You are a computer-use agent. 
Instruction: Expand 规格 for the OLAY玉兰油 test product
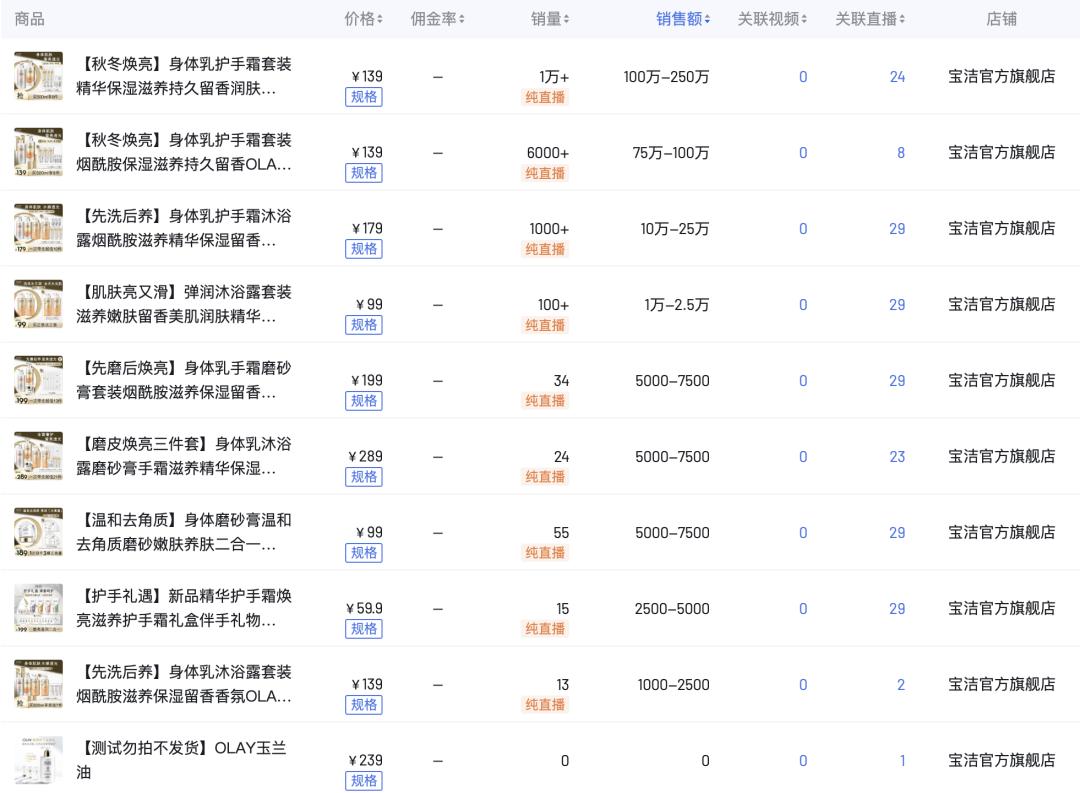tap(363, 781)
